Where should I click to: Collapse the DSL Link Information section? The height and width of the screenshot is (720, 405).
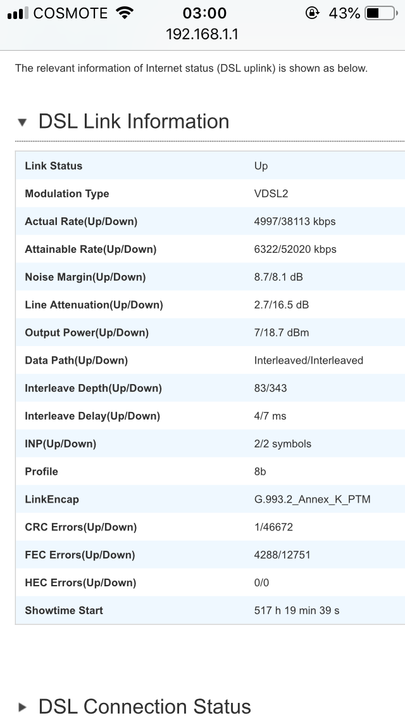pyautogui.click(x=22, y=122)
